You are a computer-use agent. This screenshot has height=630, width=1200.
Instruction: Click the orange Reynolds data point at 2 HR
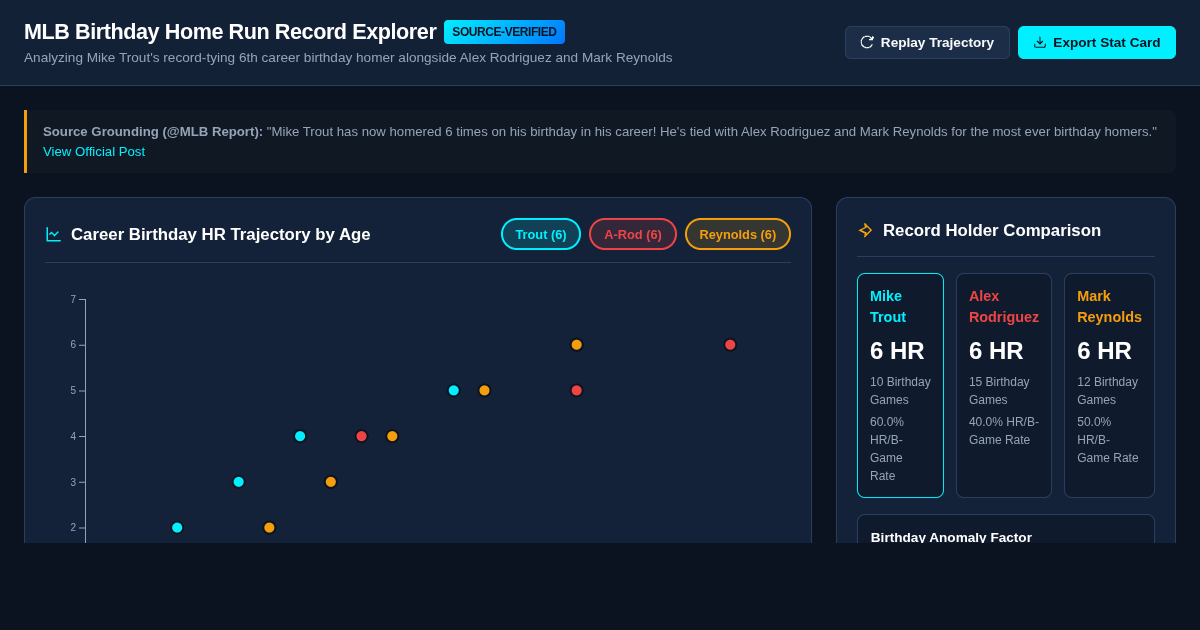[x=269, y=528]
